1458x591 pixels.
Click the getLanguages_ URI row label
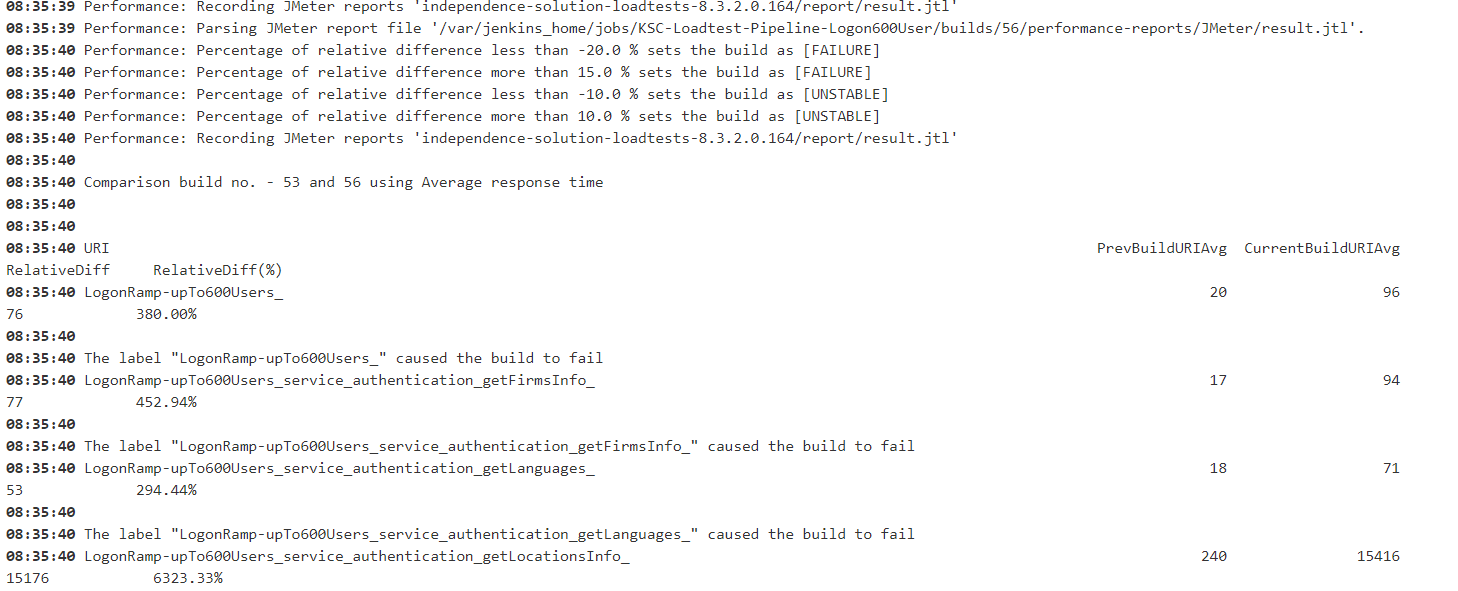click(x=339, y=468)
